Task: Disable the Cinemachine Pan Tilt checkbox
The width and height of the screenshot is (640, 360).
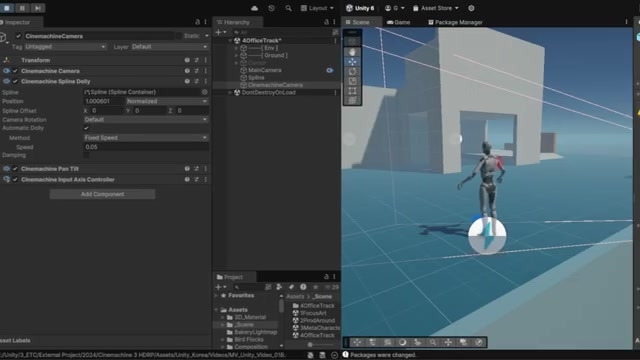Action: (x=16, y=169)
